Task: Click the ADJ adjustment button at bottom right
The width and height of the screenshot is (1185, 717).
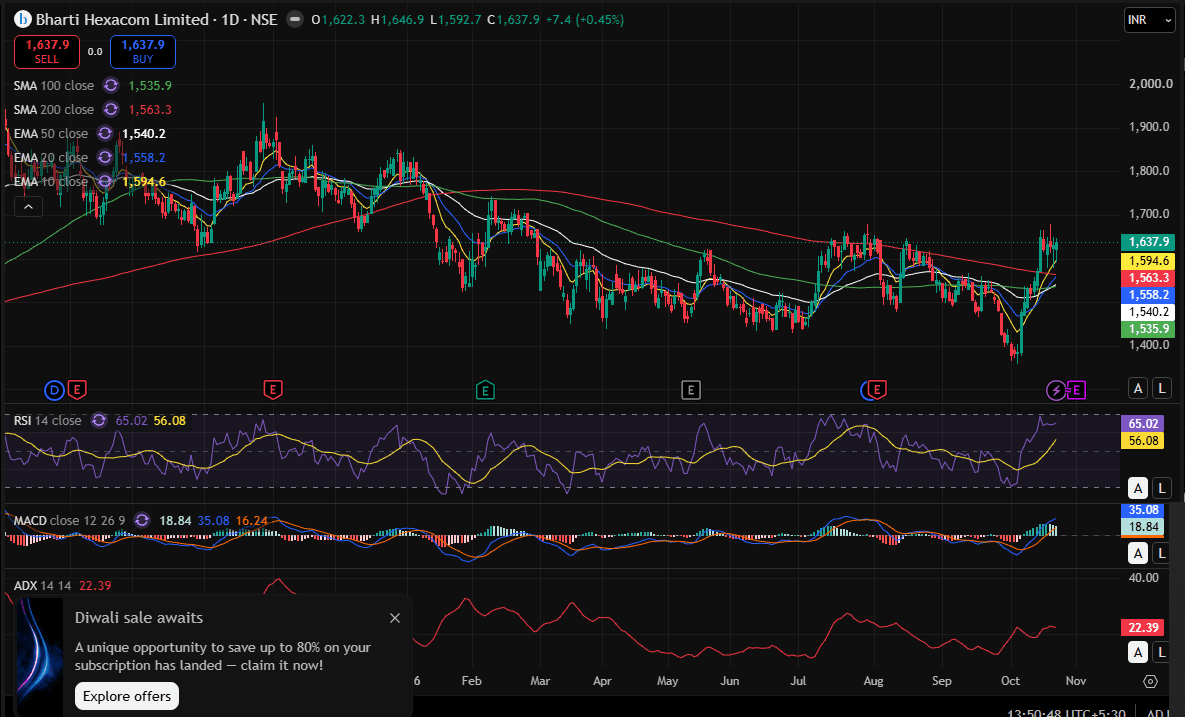Action: click(x=1157, y=713)
